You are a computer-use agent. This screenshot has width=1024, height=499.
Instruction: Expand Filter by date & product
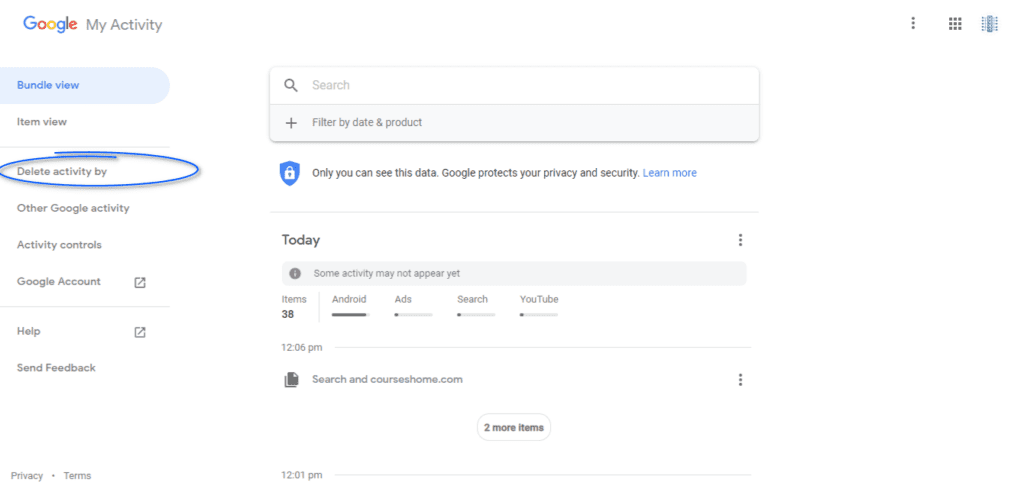(x=514, y=123)
